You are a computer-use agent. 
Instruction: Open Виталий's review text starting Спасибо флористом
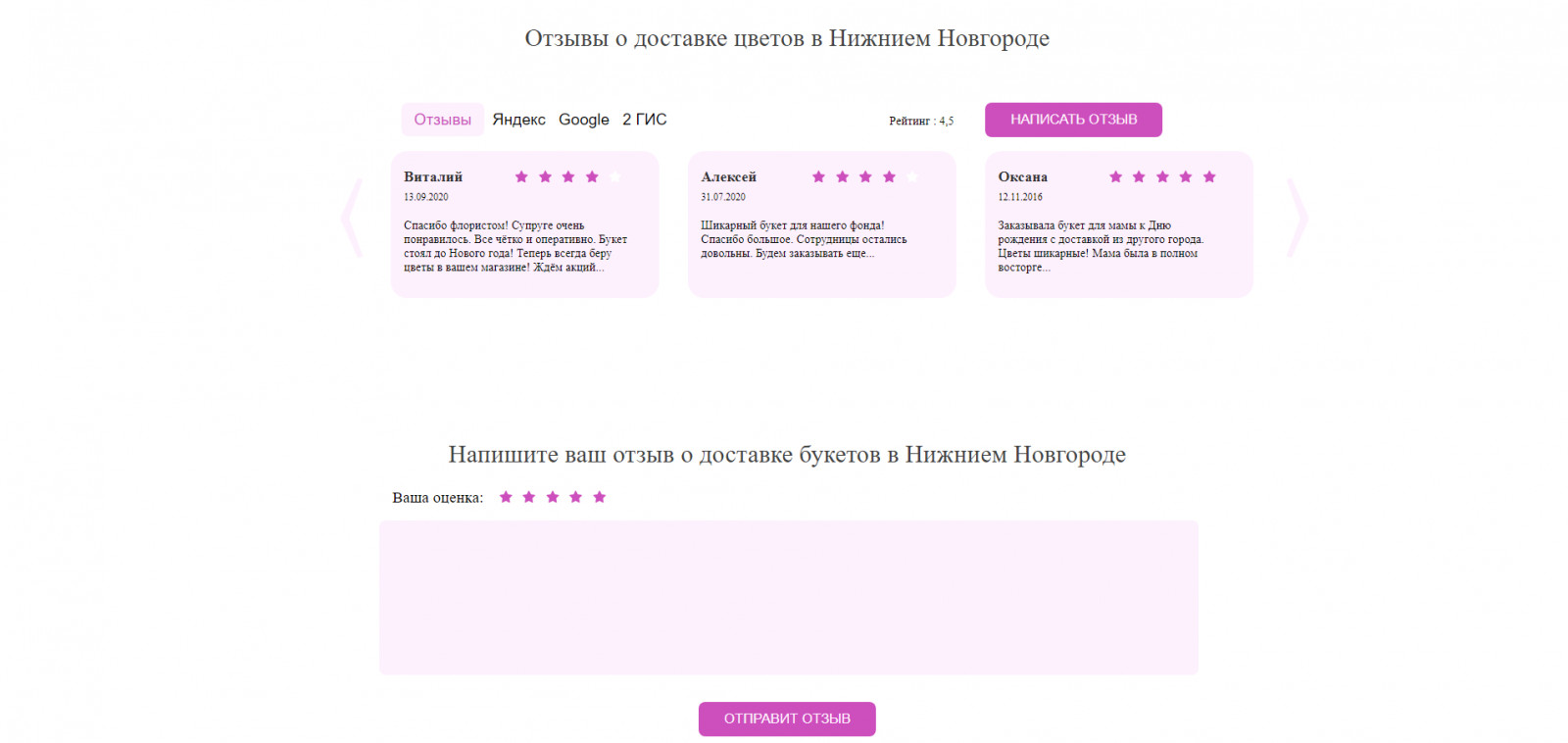pos(515,246)
